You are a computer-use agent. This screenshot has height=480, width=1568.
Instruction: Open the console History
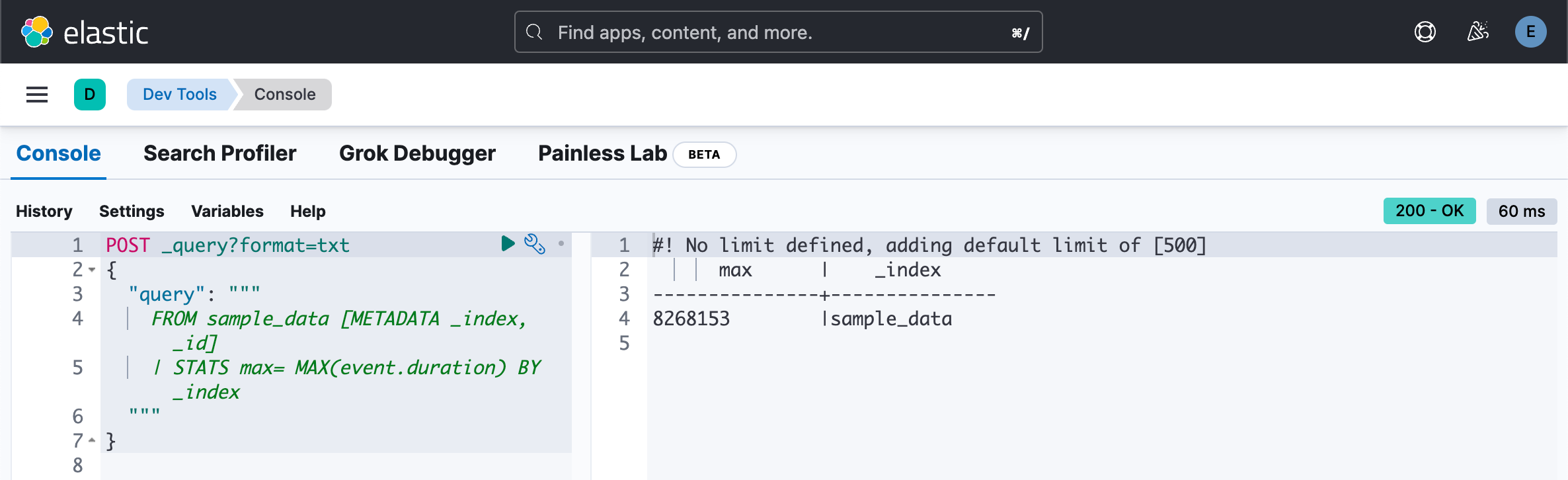[44, 212]
